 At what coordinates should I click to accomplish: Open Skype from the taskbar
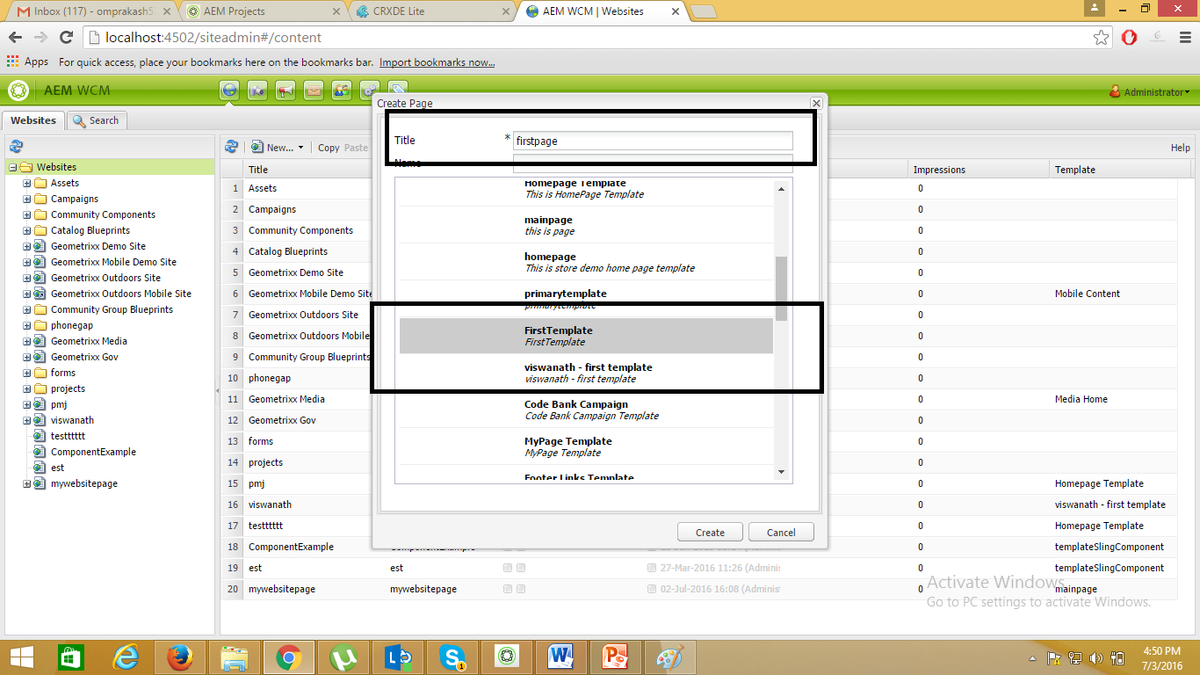tap(451, 657)
